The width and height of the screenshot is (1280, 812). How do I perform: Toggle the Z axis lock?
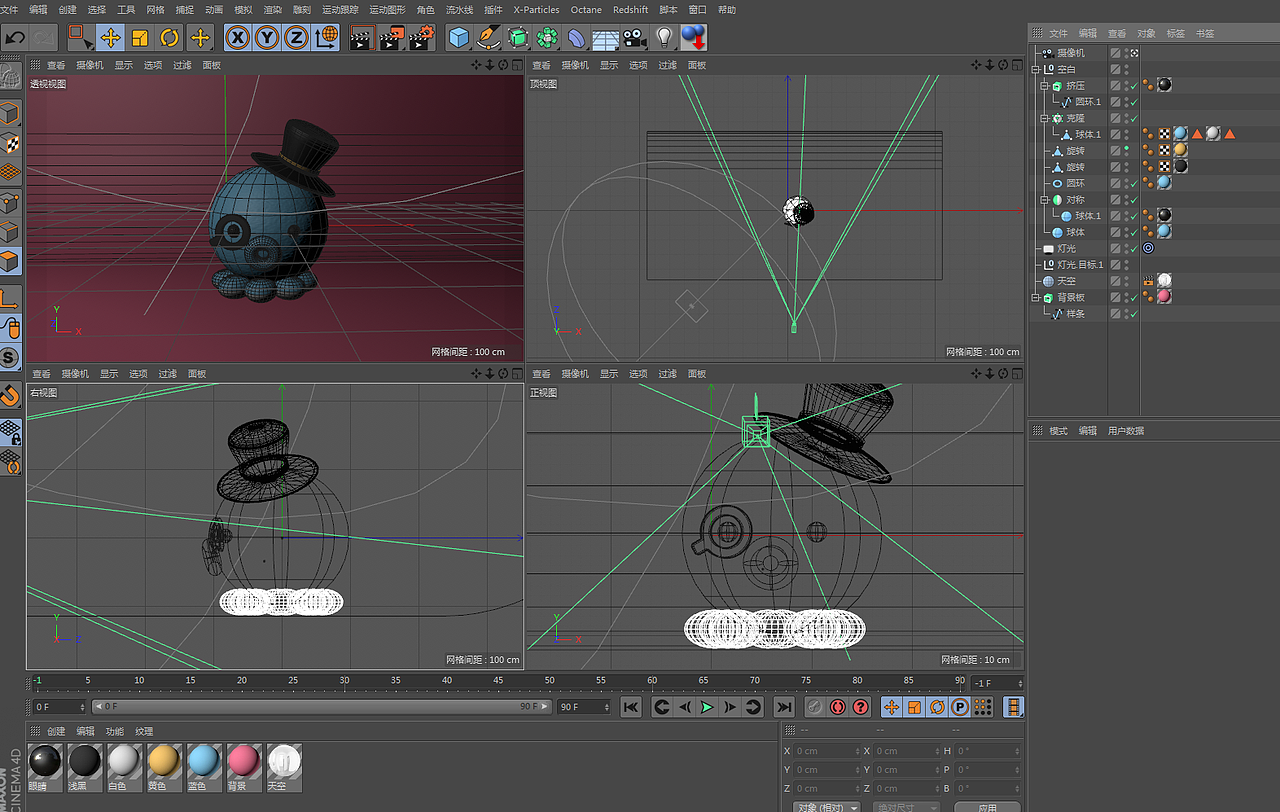point(296,38)
